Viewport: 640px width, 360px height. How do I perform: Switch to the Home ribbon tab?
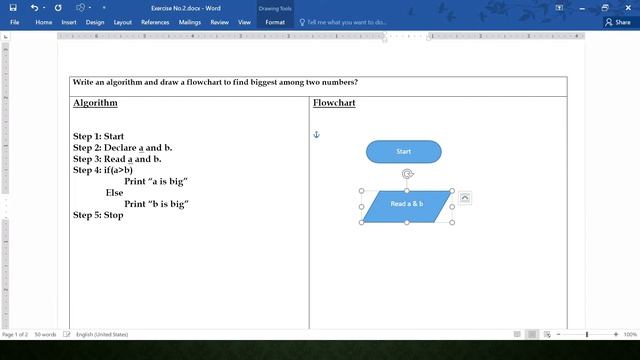(x=44, y=22)
